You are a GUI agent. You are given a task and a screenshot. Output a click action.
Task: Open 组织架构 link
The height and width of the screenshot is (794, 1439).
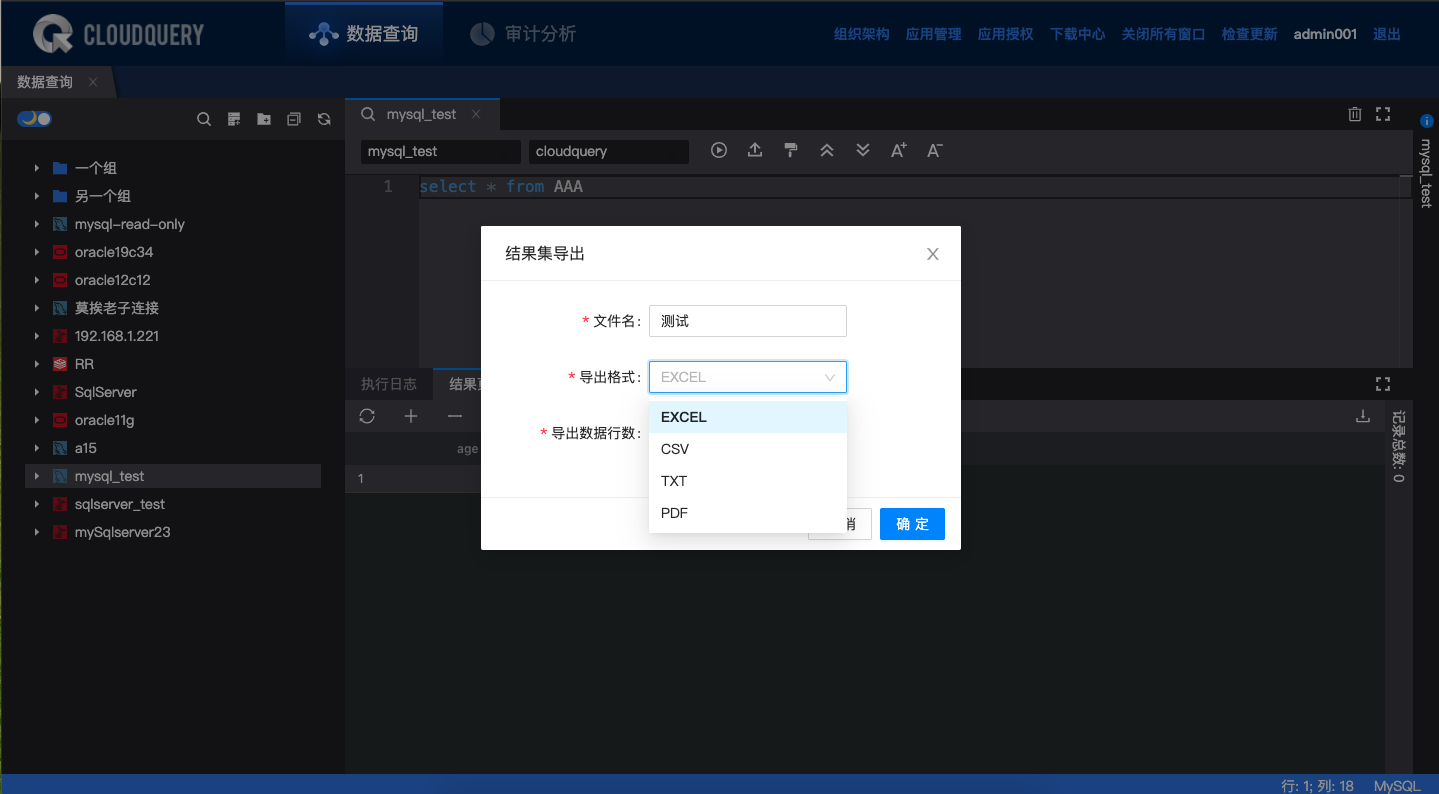click(862, 34)
